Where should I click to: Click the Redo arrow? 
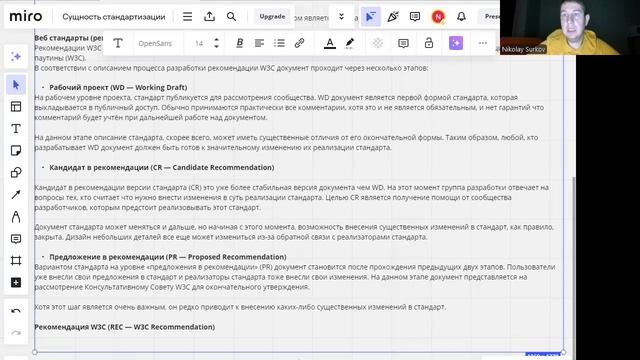[16, 333]
